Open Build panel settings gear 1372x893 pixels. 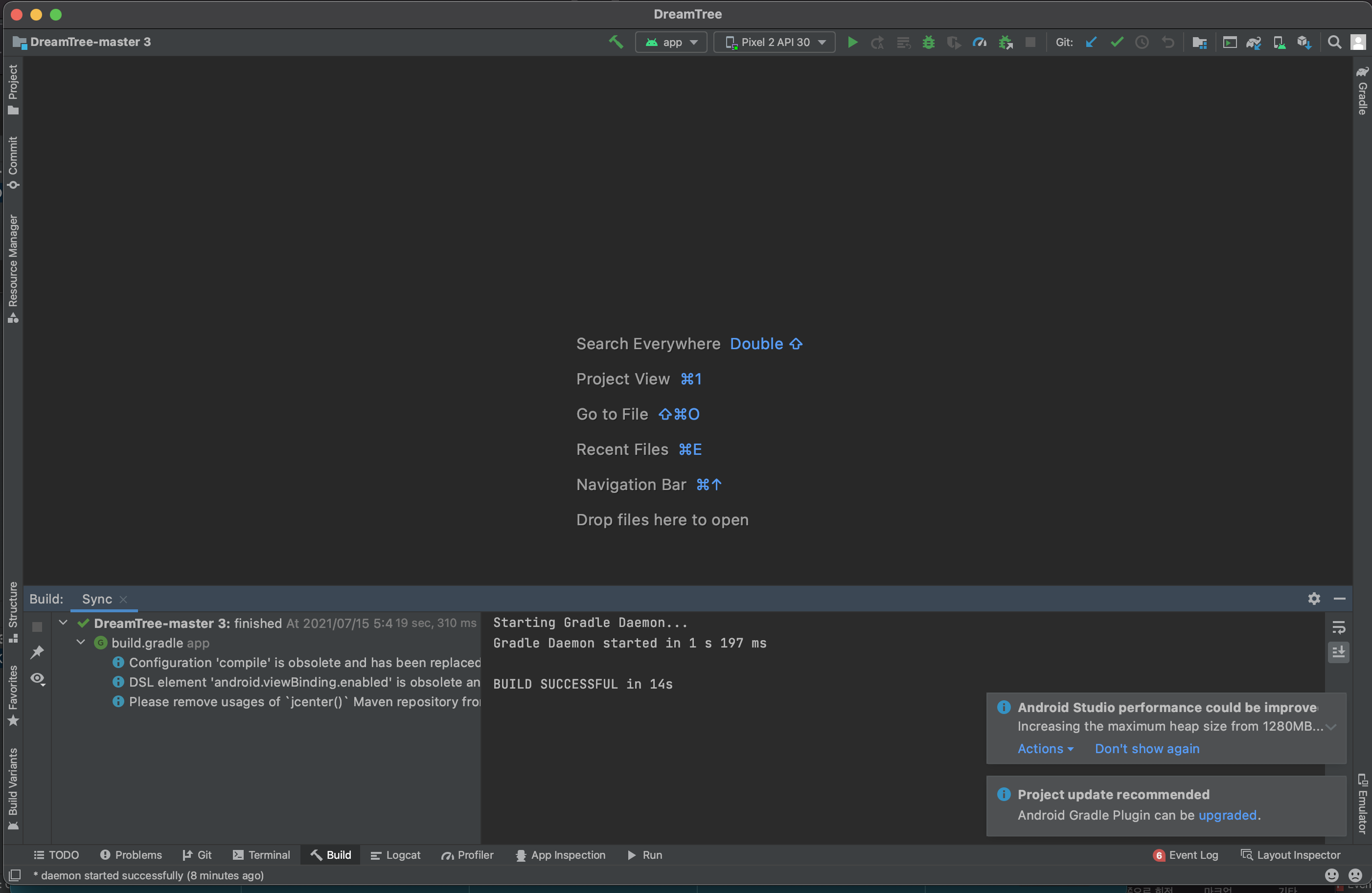pyautogui.click(x=1314, y=599)
